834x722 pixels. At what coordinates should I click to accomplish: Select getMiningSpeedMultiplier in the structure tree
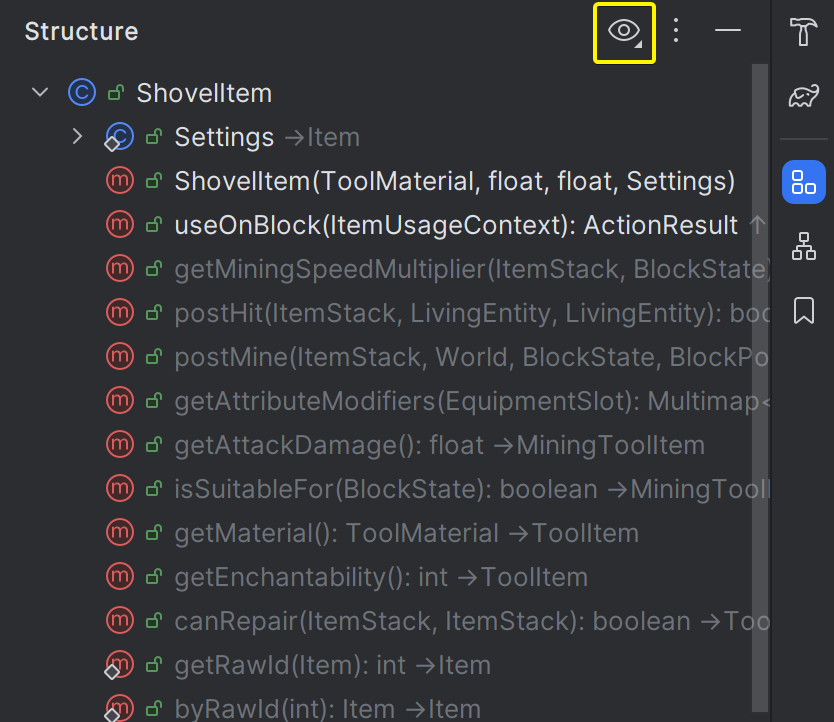[x=472, y=269]
